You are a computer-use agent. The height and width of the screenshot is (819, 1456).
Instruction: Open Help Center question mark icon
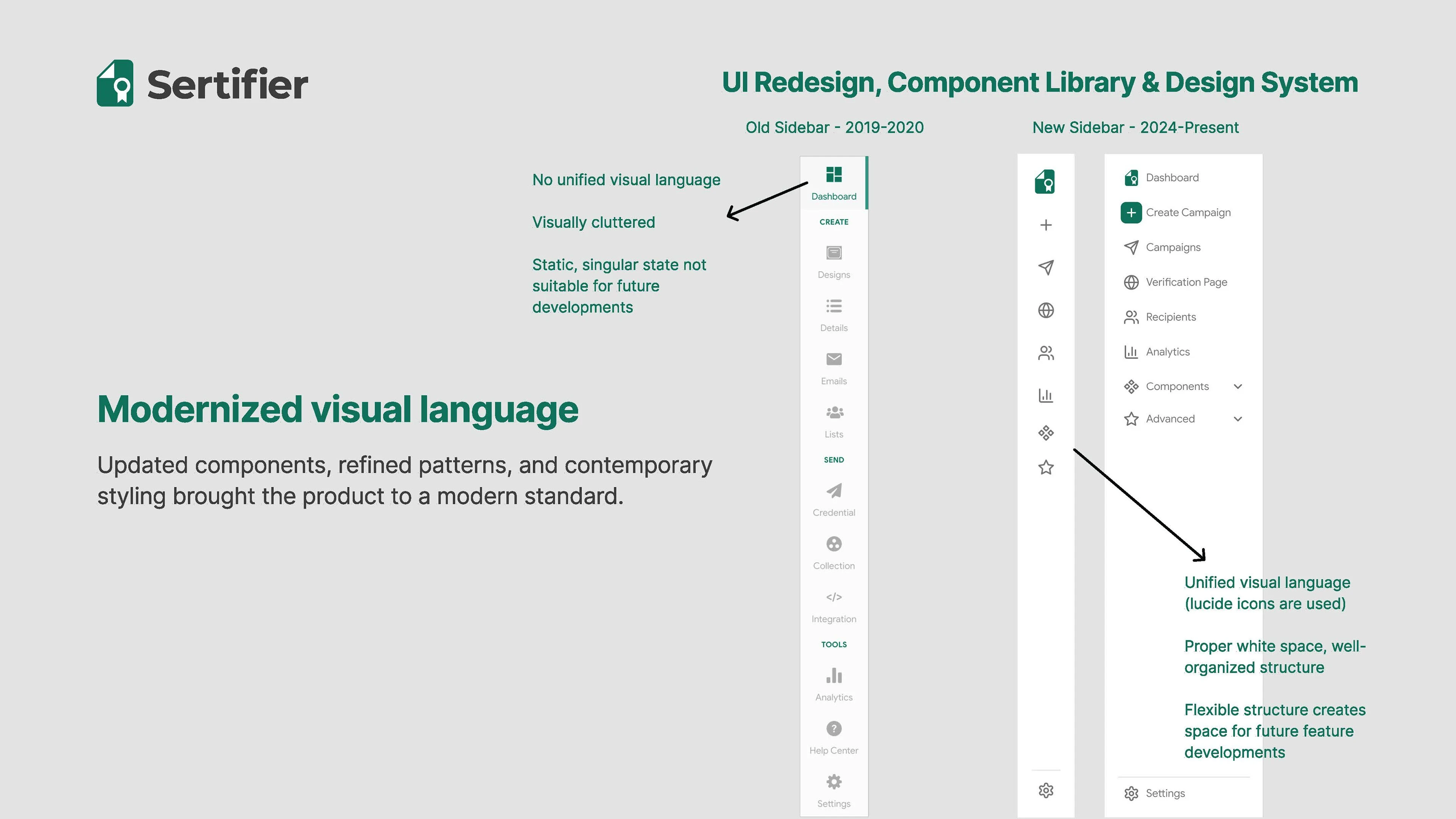pos(834,728)
